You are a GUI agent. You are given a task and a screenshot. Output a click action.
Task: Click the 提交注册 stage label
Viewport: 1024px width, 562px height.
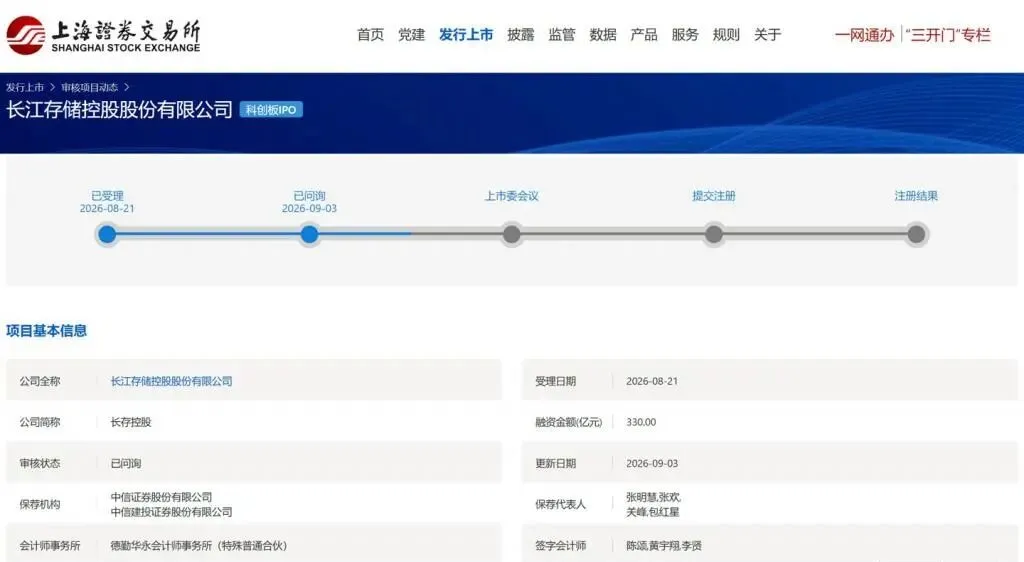[714, 196]
